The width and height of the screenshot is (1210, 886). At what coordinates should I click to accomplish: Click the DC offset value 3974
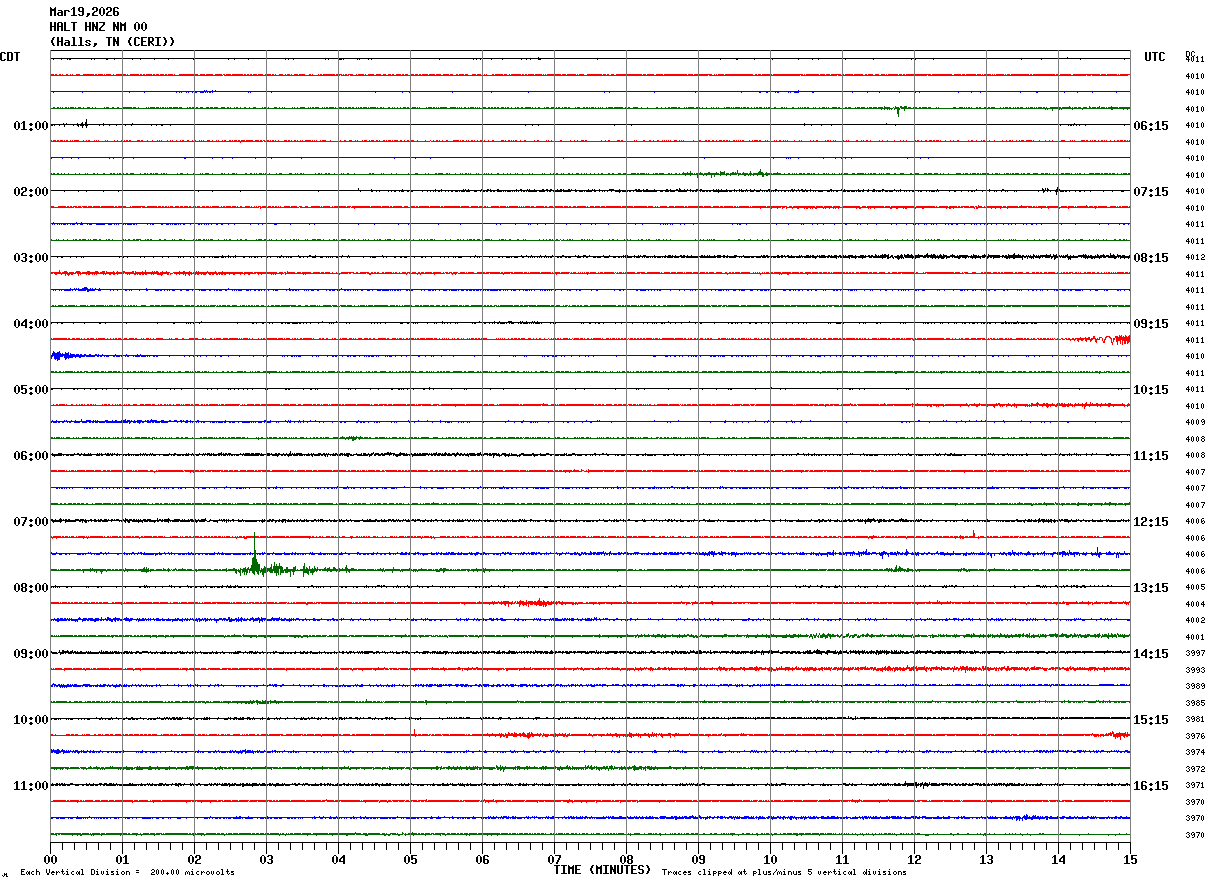click(1195, 752)
